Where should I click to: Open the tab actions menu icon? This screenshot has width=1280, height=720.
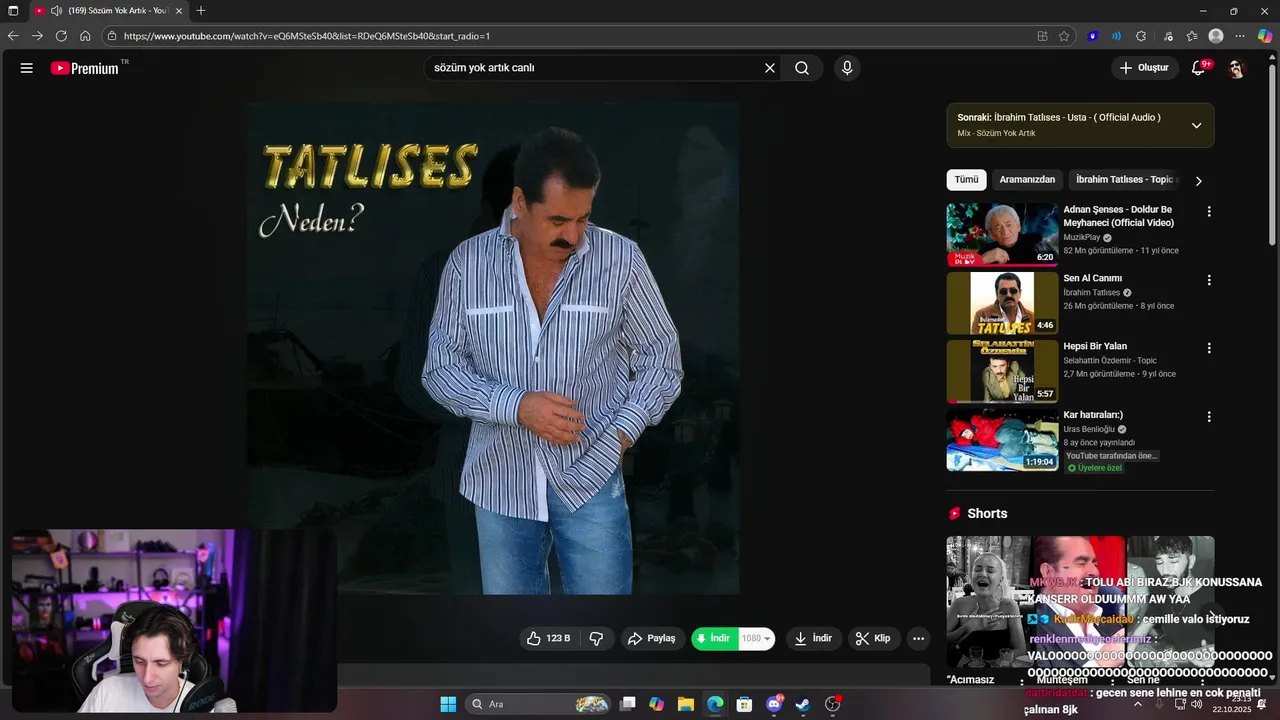tap(13, 11)
